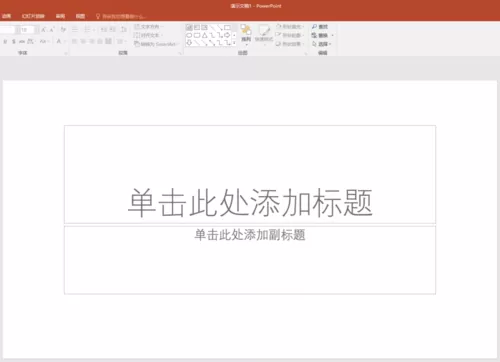Open the text columns dropdown

[121, 41]
